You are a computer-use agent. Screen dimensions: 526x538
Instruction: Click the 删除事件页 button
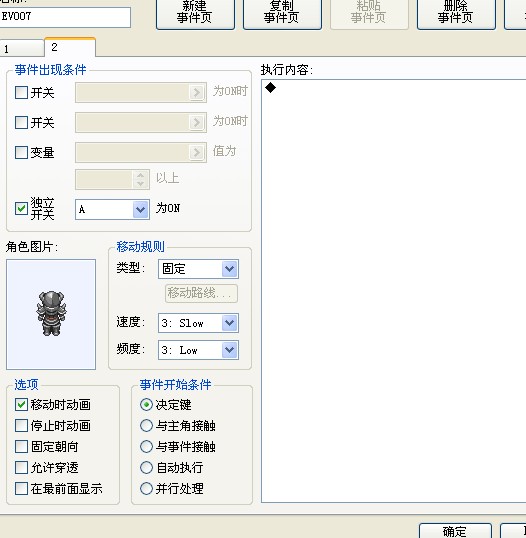456,14
